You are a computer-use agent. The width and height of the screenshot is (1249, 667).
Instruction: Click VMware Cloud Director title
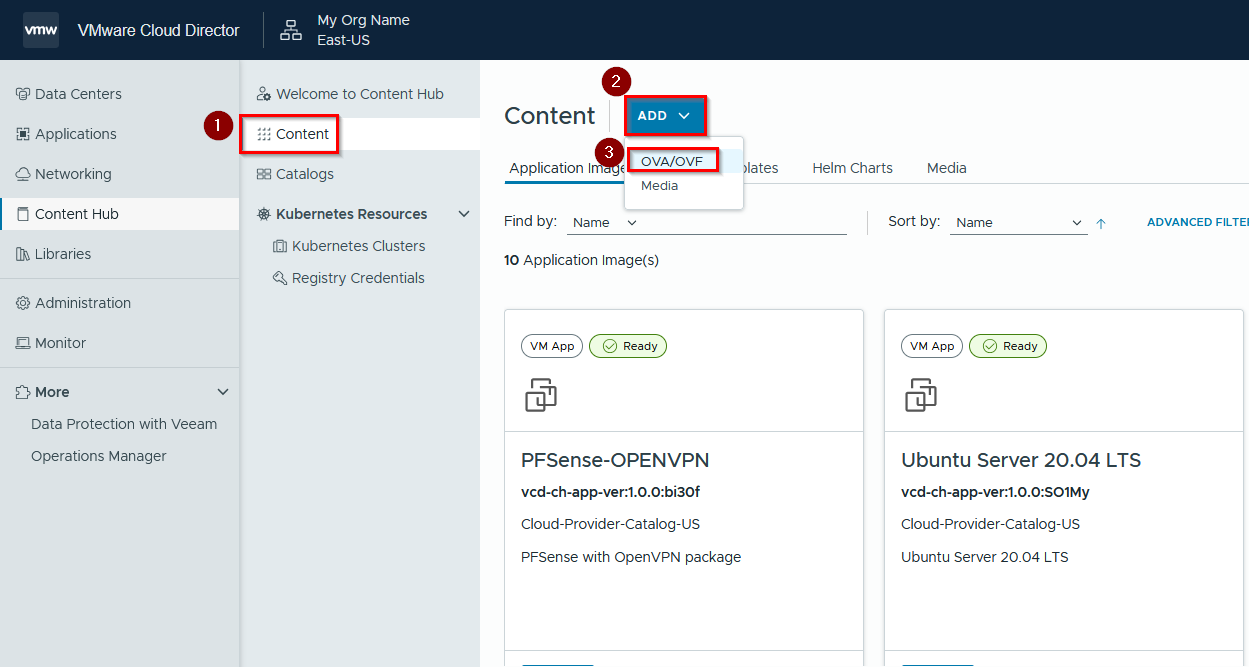(158, 30)
